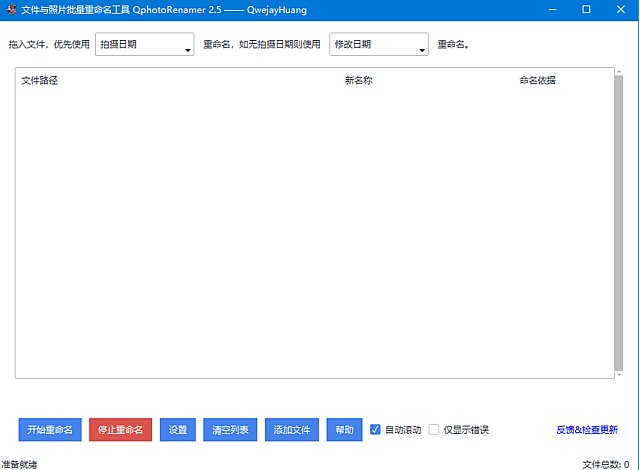640x470 pixels.
Task: Open the 帮助 help button
Action: click(344, 430)
